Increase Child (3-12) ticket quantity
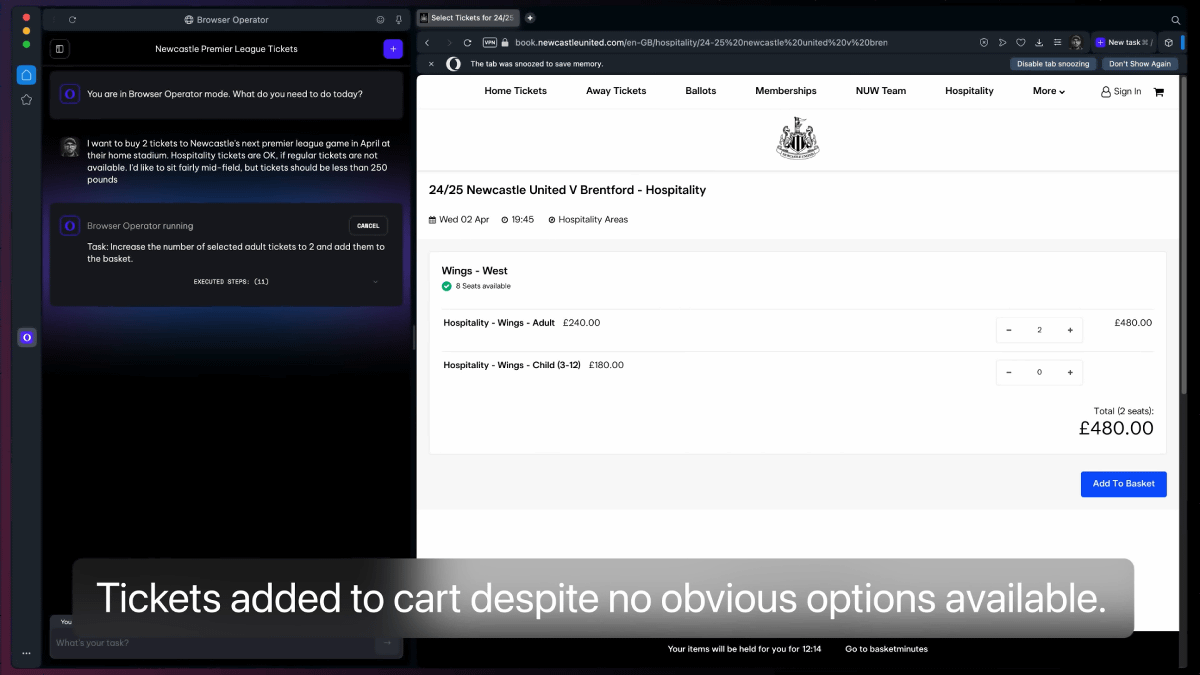1200x675 pixels. pos(1070,372)
